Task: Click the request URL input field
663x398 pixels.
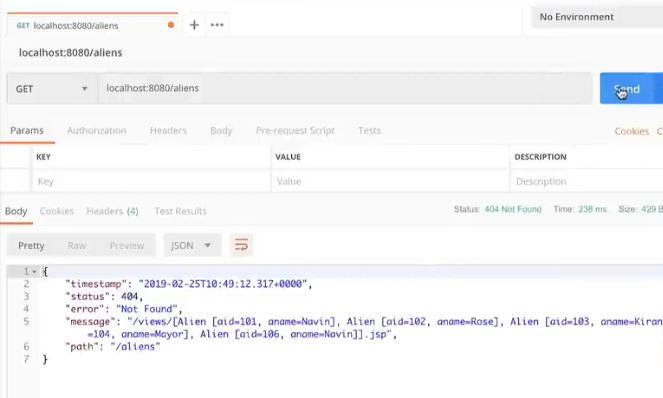Action: point(345,88)
